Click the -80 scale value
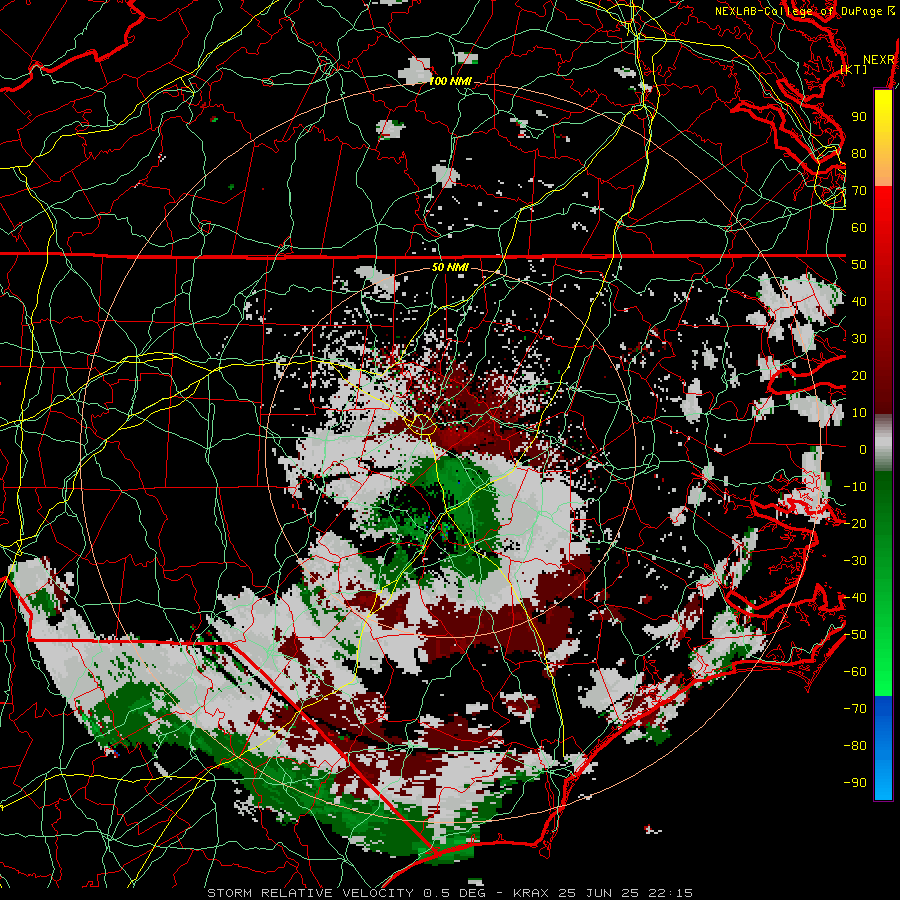This screenshot has height=900, width=900. 855,746
